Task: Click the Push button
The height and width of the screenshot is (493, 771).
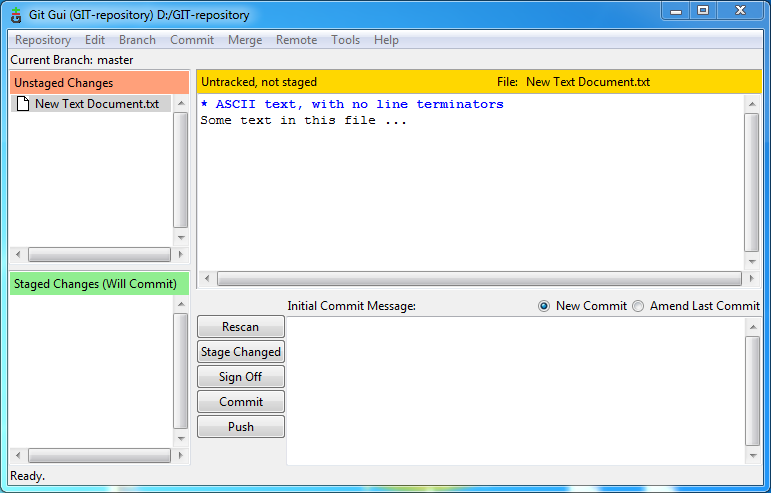Action: pyautogui.click(x=240, y=427)
